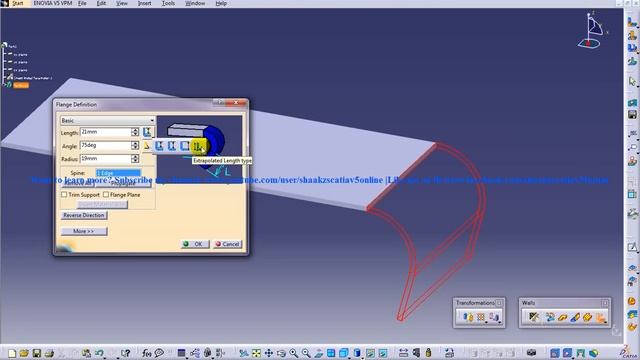
Task: Click the Extrusion icon in the Walls toolbar
Action: [x=587, y=317]
